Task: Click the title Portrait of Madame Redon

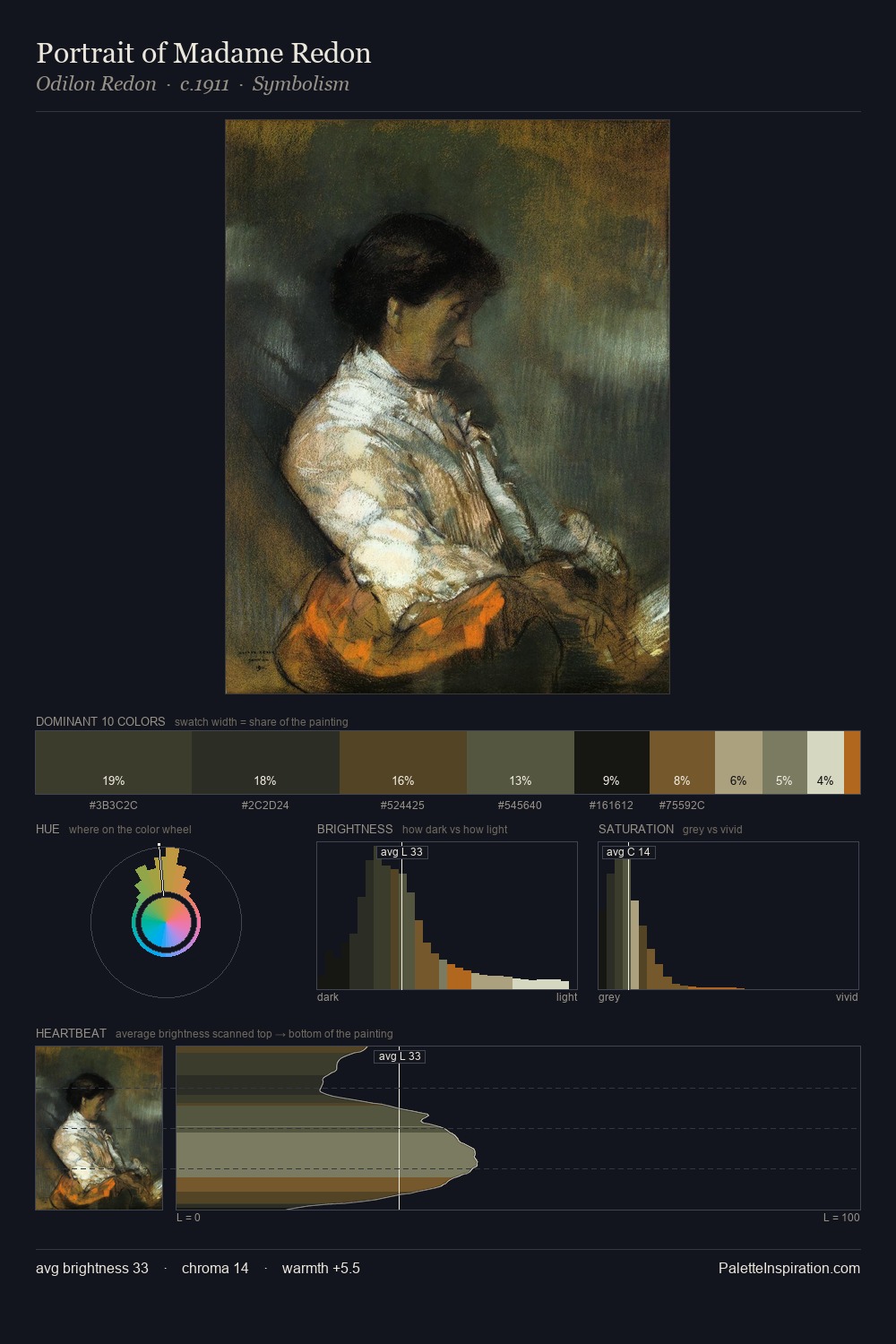Action: [x=203, y=53]
